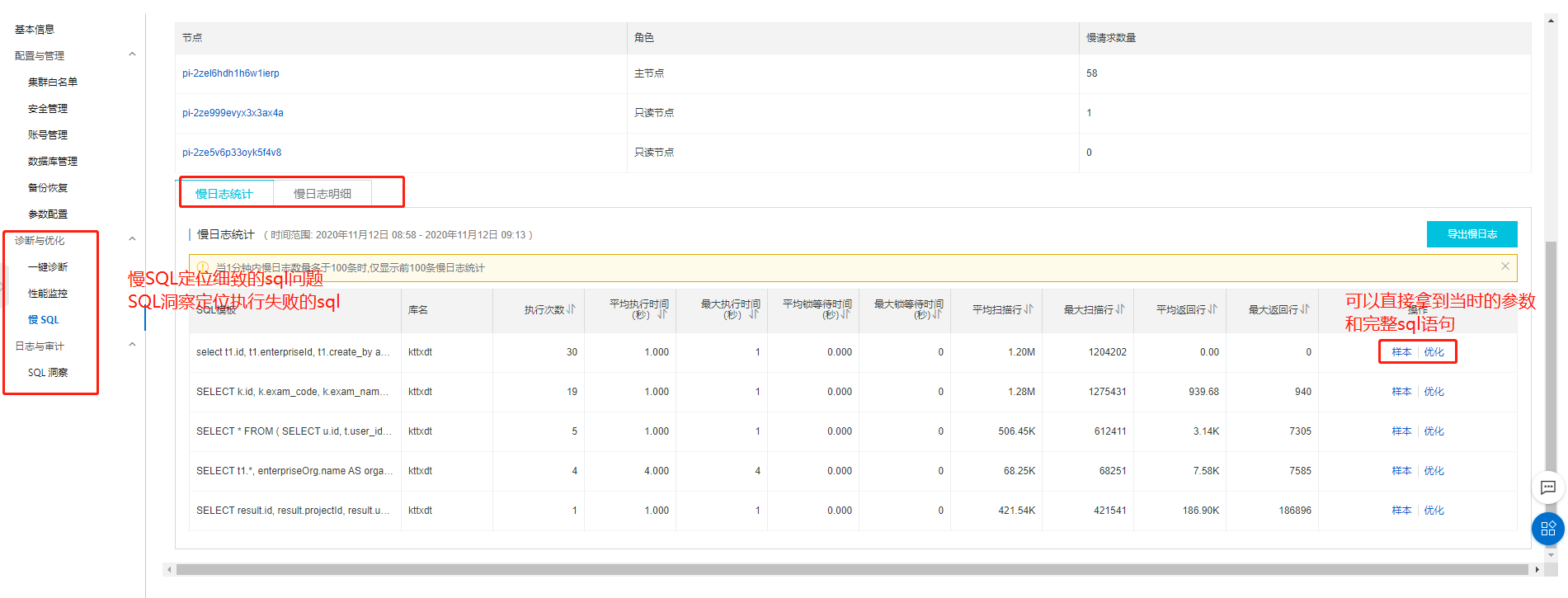
Task: Dismiss the yellow slow-log warning banner
Action: [x=1505, y=266]
